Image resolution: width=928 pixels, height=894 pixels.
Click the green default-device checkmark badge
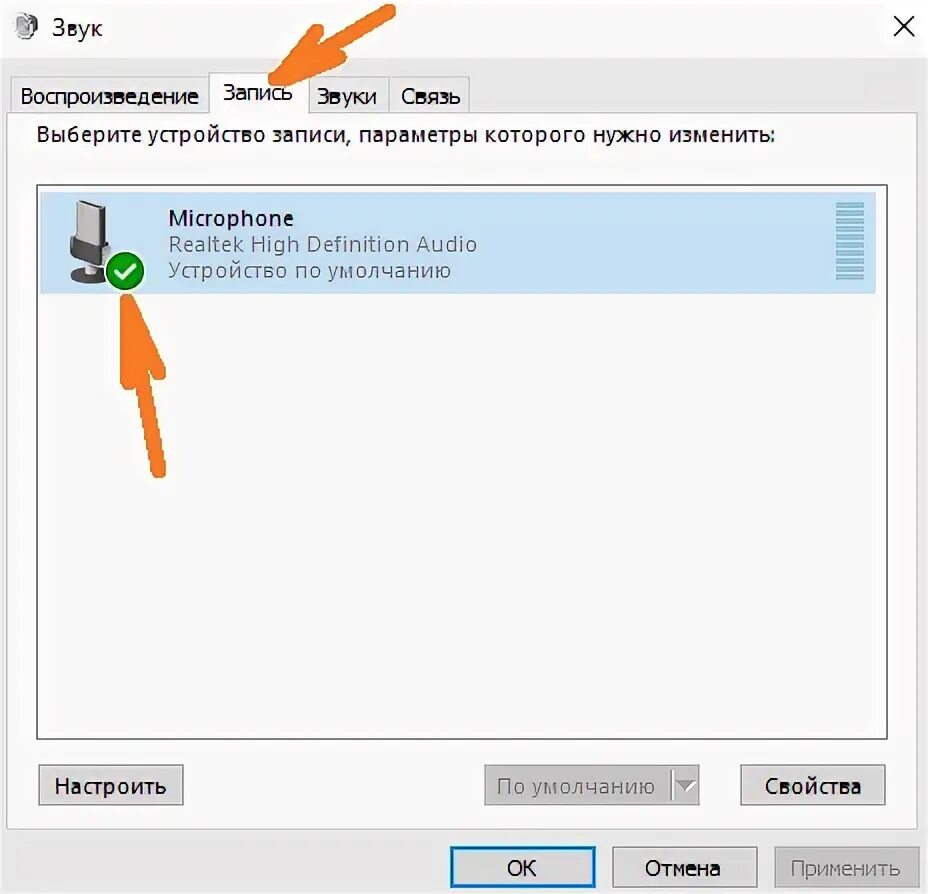tap(125, 271)
